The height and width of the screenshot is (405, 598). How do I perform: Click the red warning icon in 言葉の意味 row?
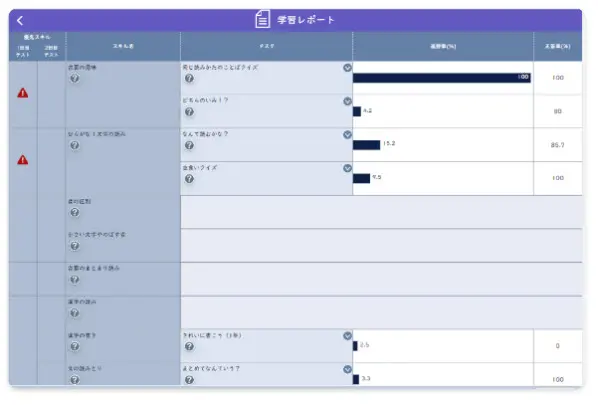(x=23, y=93)
